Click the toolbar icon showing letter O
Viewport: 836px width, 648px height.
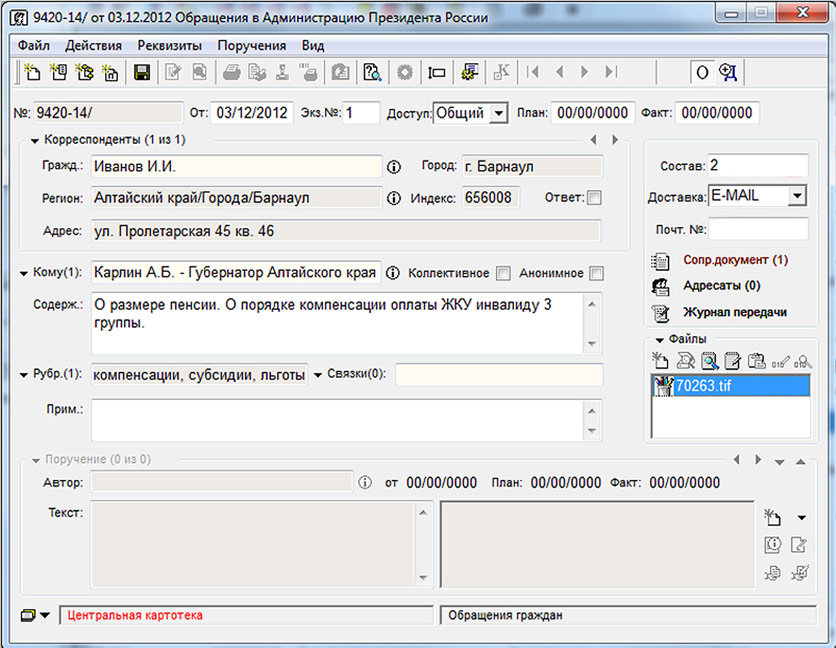(x=702, y=72)
